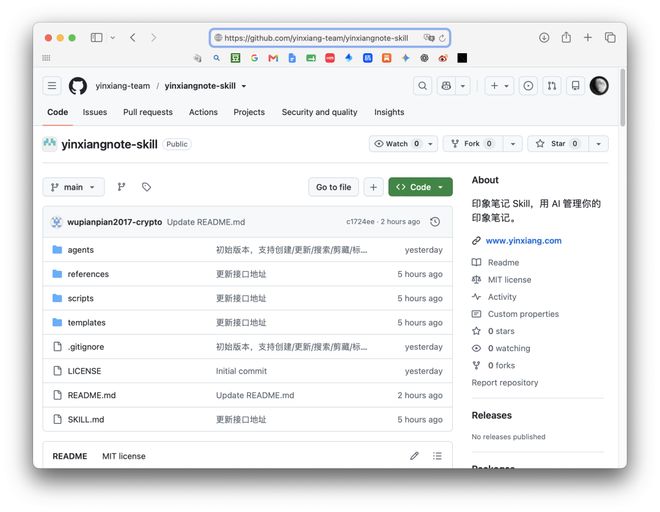Fork the repository

pyautogui.click(x=472, y=144)
